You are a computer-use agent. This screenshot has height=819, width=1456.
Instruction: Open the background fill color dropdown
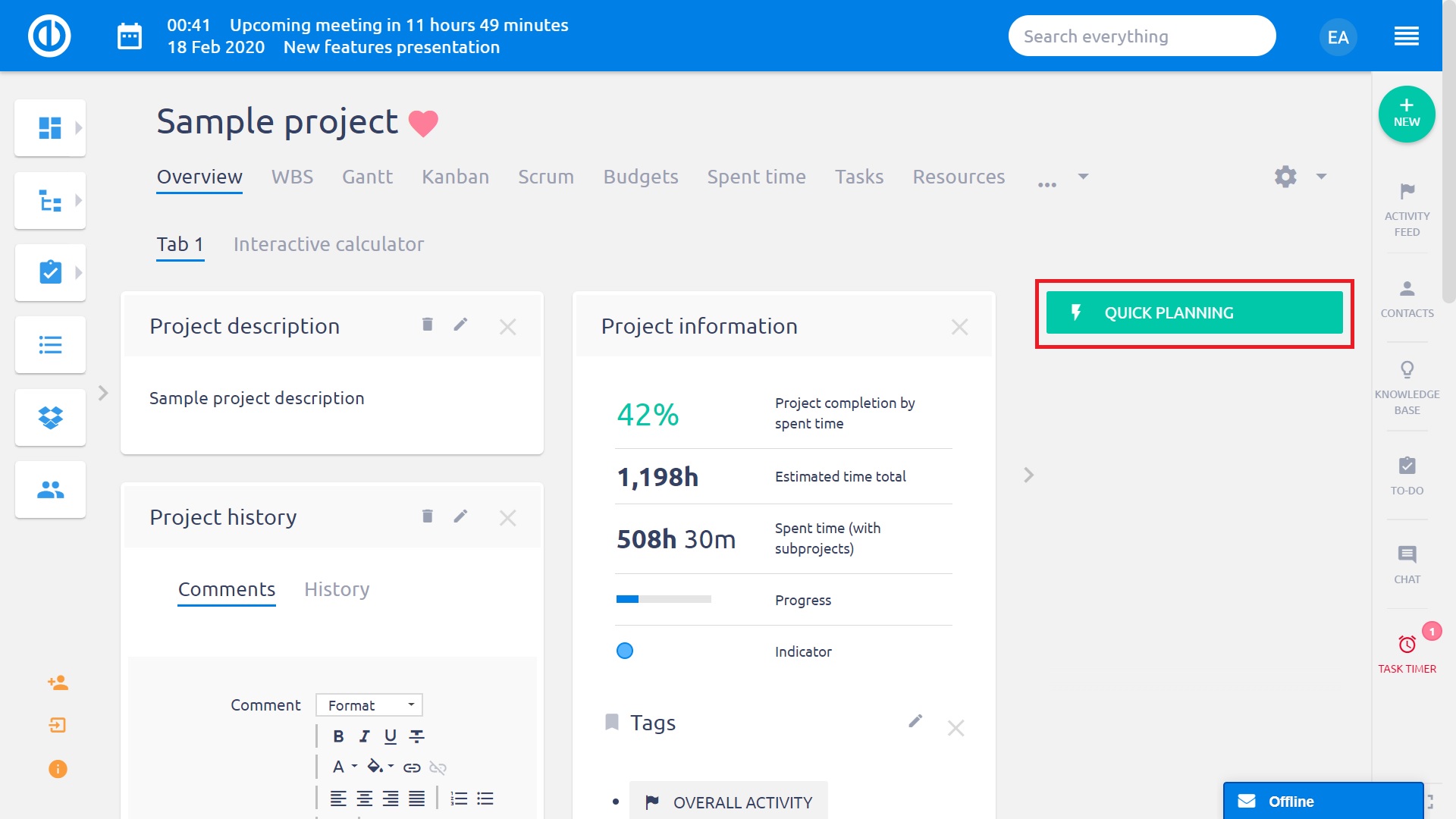coord(381,767)
